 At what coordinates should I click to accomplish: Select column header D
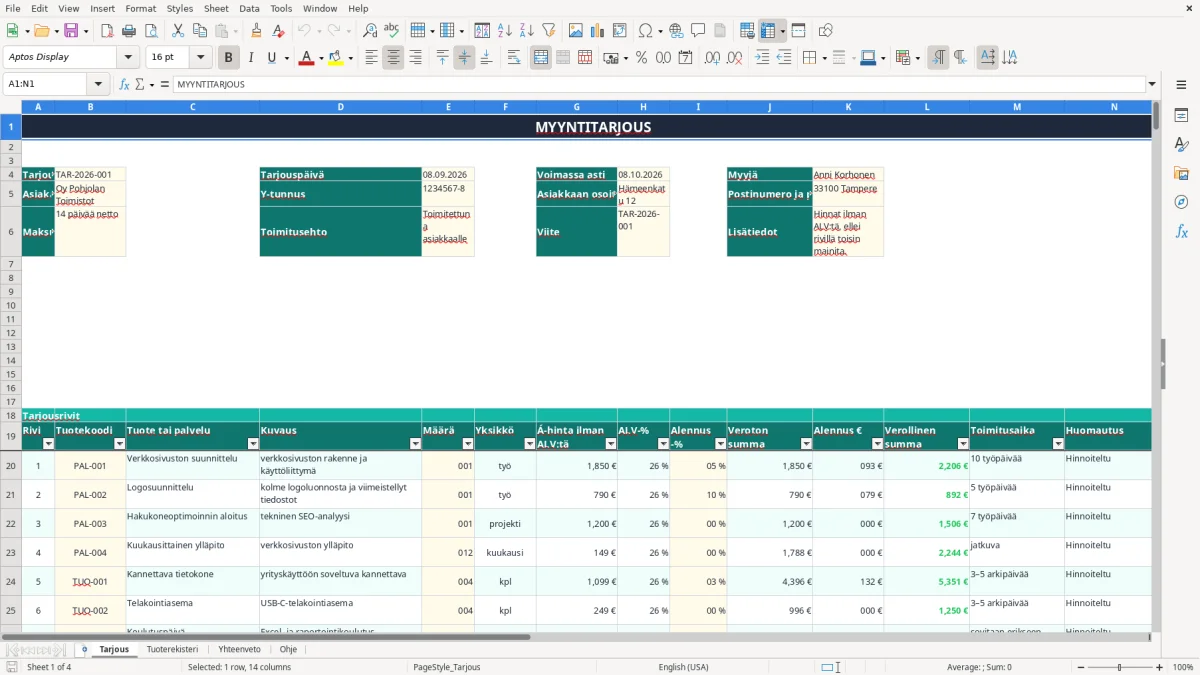[x=340, y=107]
